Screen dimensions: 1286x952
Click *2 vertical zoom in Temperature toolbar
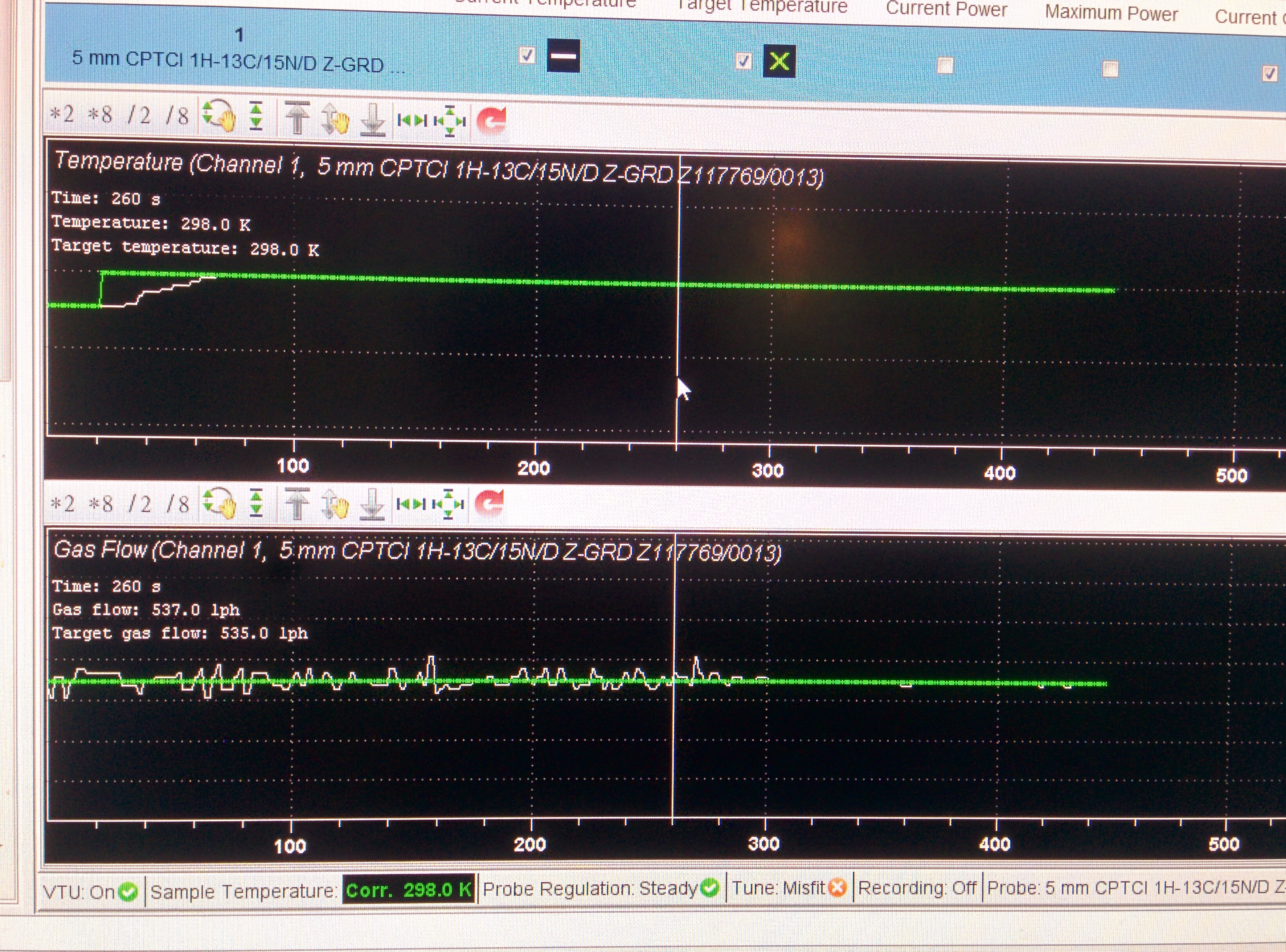coord(62,114)
